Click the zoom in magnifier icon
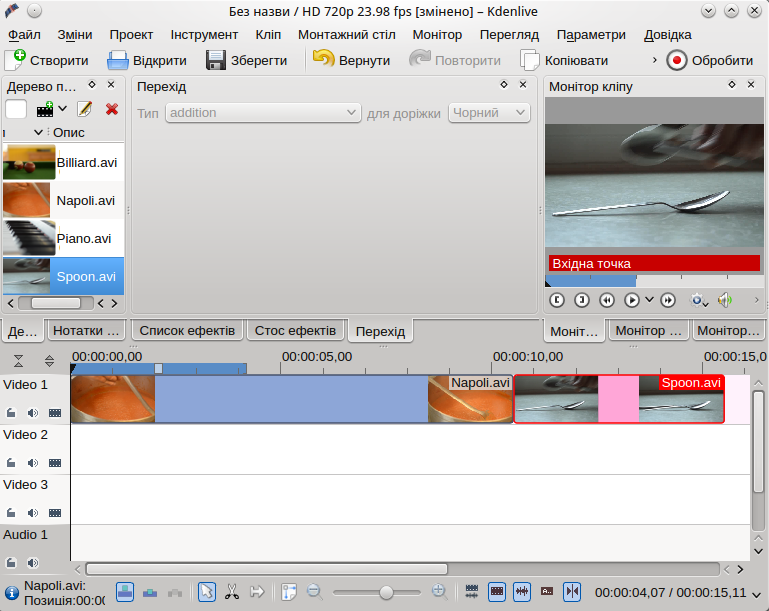This screenshot has height=611, width=769. tap(439, 592)
